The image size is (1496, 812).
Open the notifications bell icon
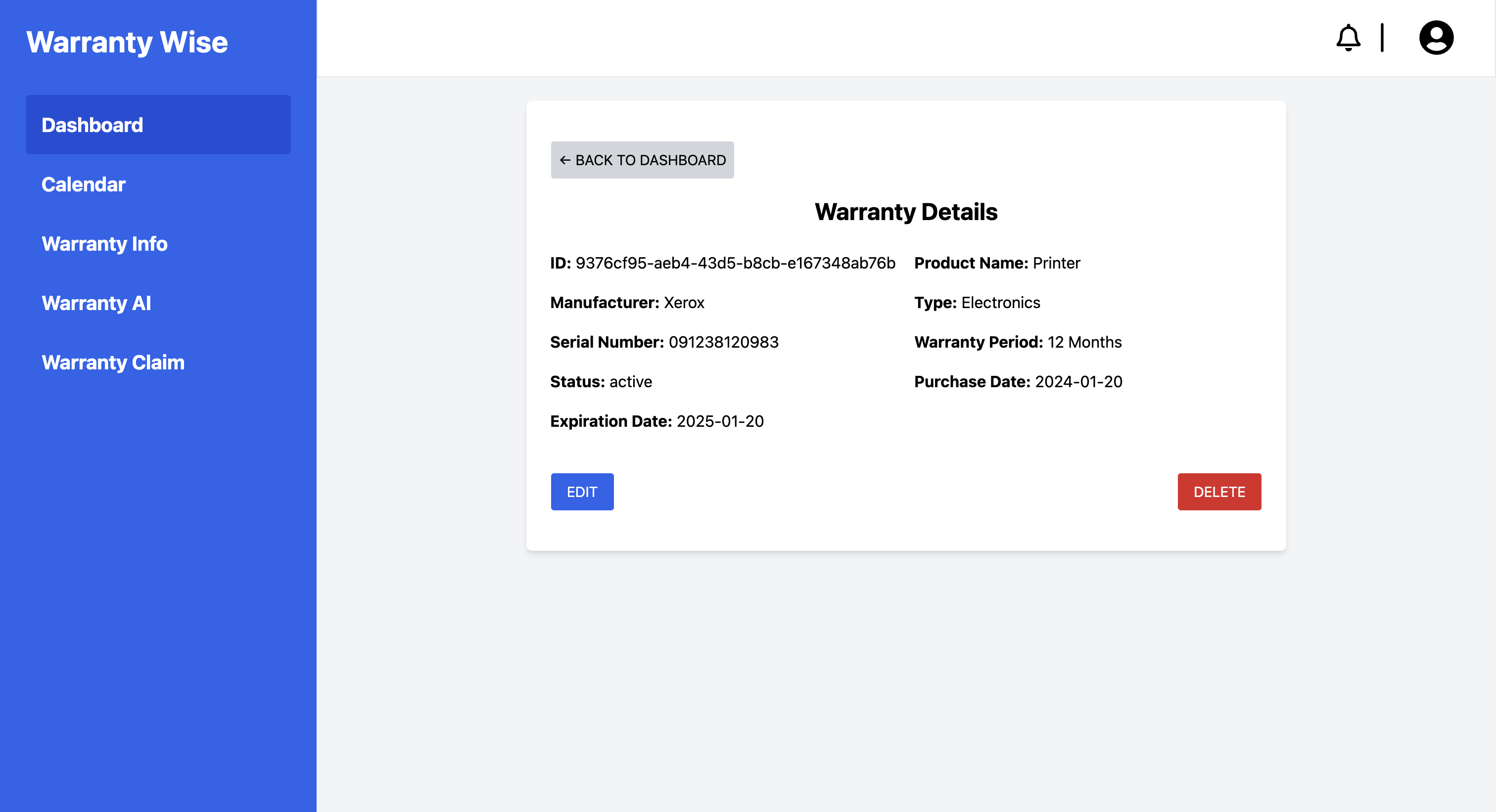[x=1349, y=37]
